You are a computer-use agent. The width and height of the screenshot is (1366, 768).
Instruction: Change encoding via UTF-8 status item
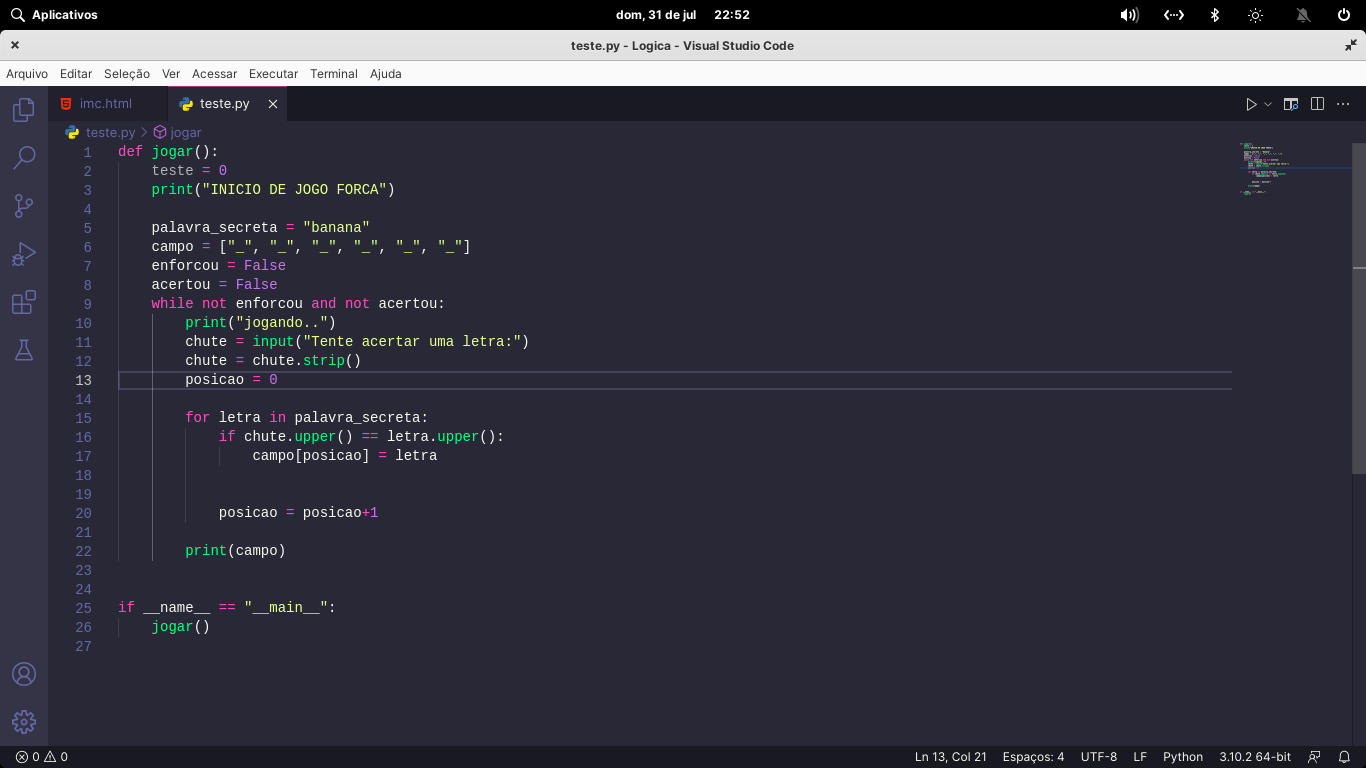(1099, 757)
